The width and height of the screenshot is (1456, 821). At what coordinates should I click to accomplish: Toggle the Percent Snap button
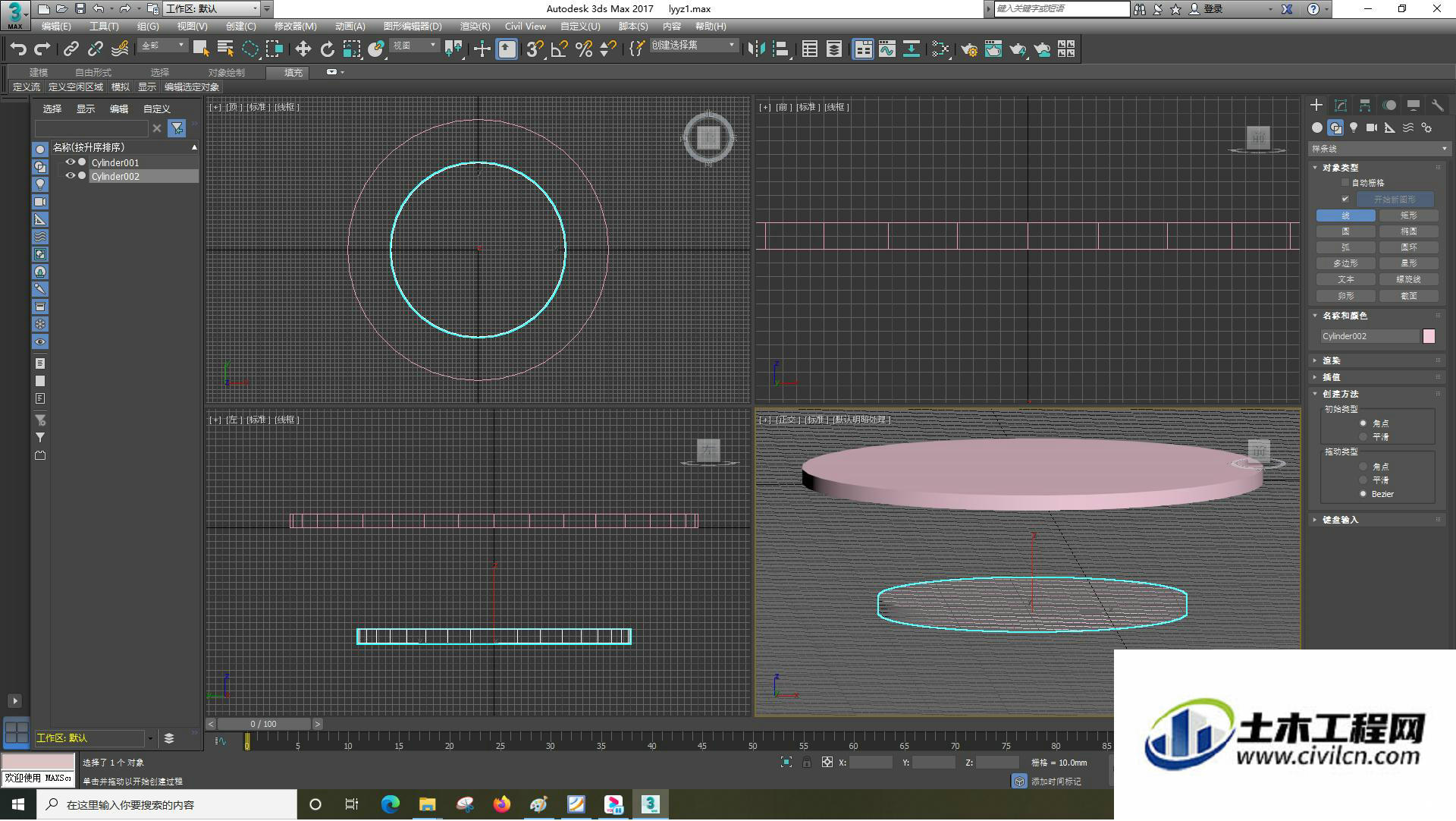[x=584, y=49]
